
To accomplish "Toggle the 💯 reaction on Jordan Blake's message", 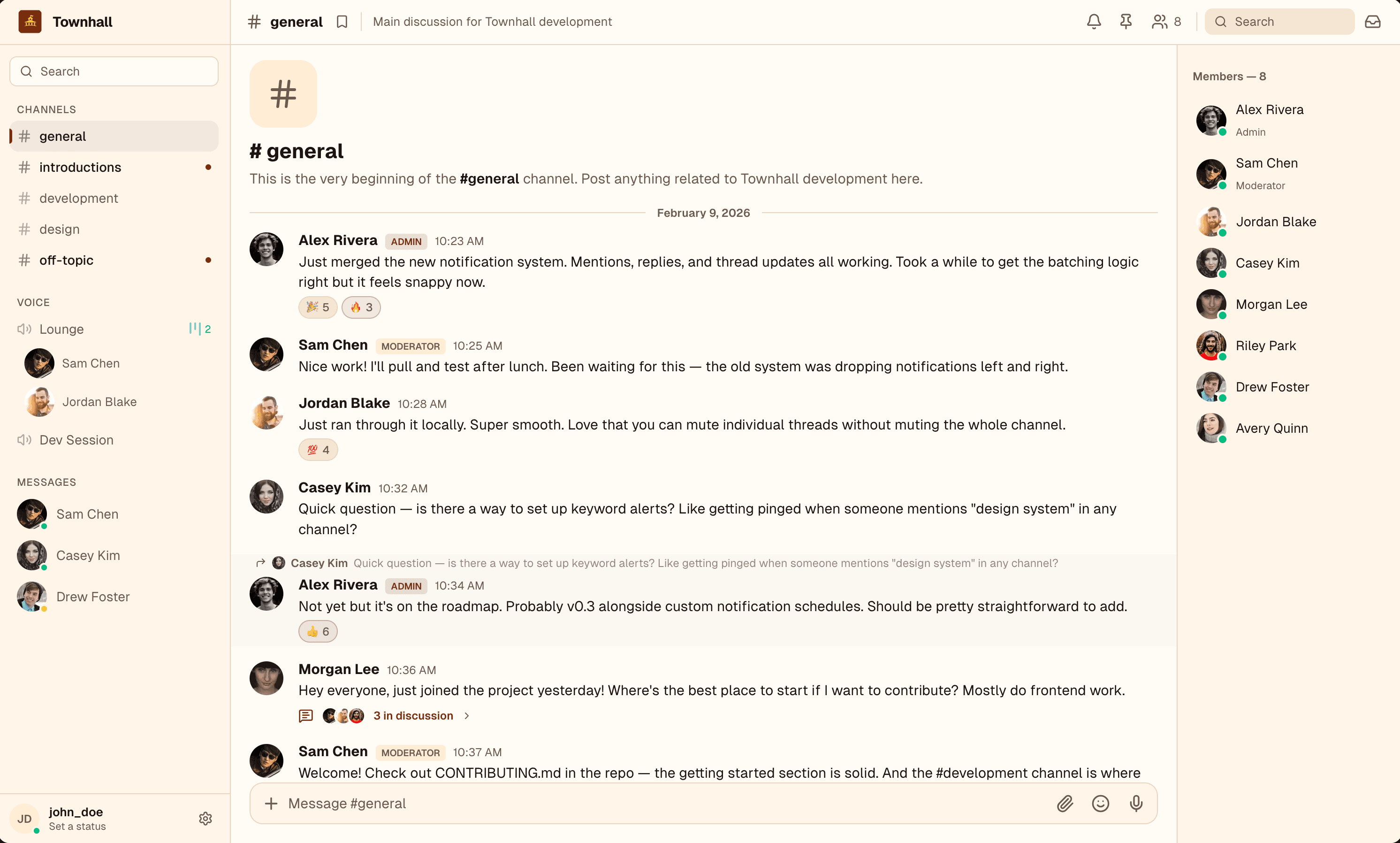I will [x=318, y=449].
